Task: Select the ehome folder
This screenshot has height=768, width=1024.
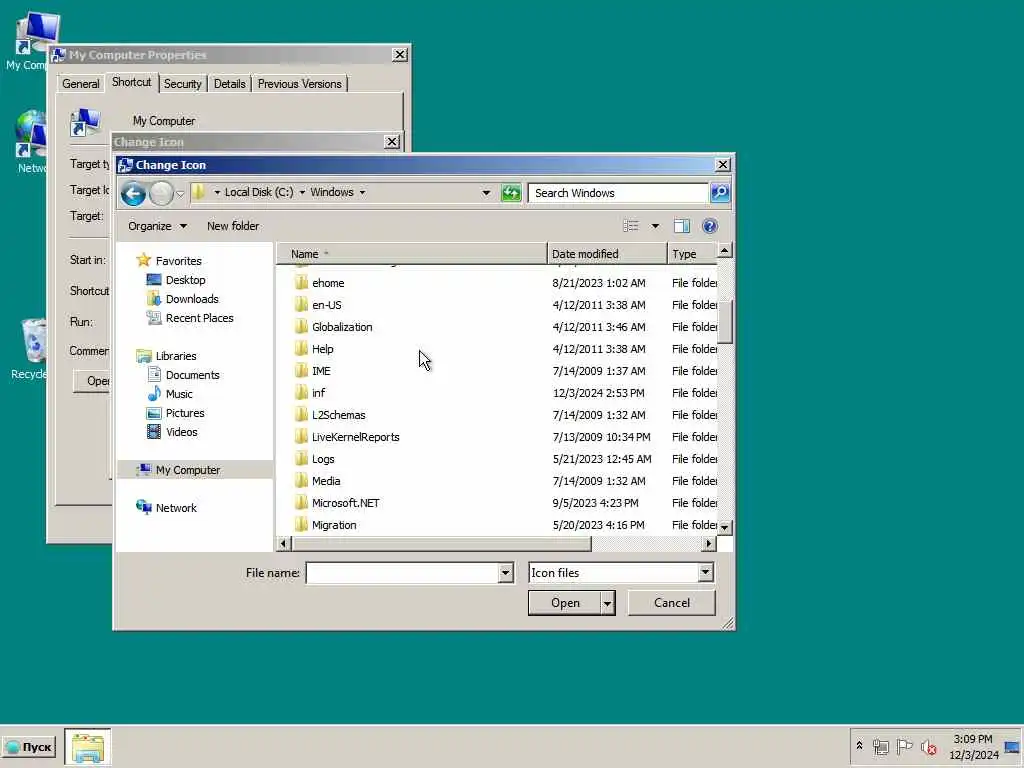Action: (328, 283)
